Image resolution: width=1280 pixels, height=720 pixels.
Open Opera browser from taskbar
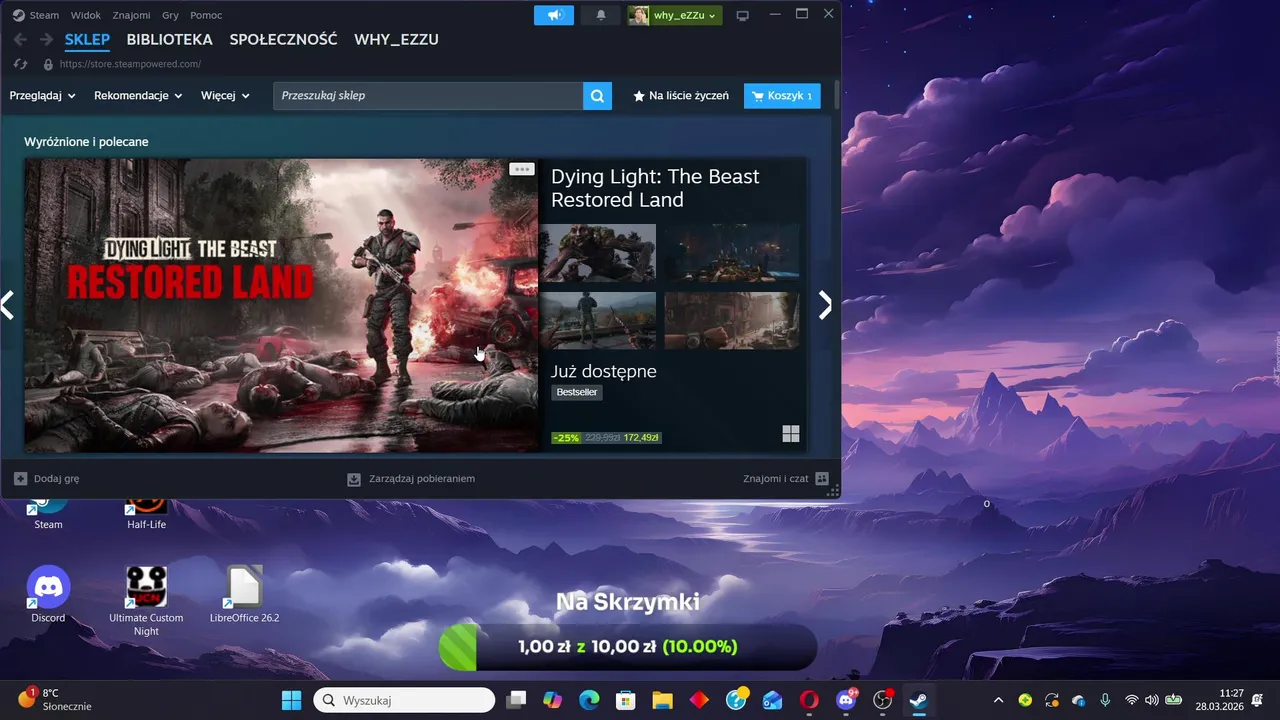[x=809, y=700]
